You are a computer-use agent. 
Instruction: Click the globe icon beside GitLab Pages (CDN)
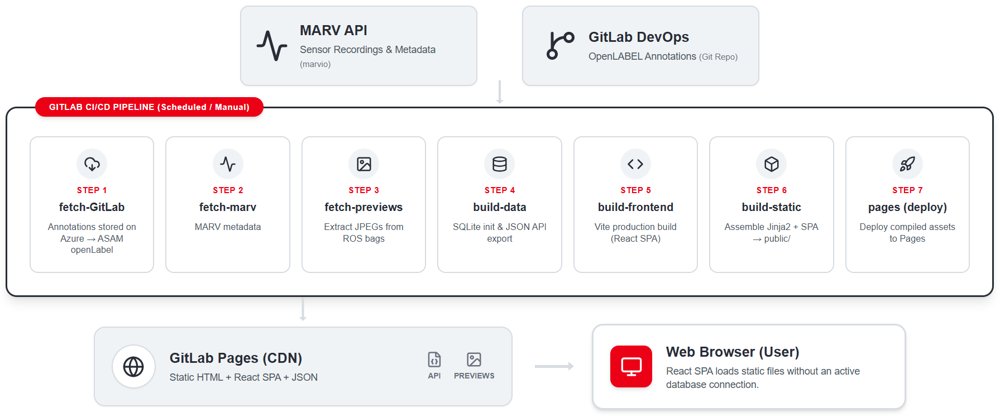tap(133, 367)
